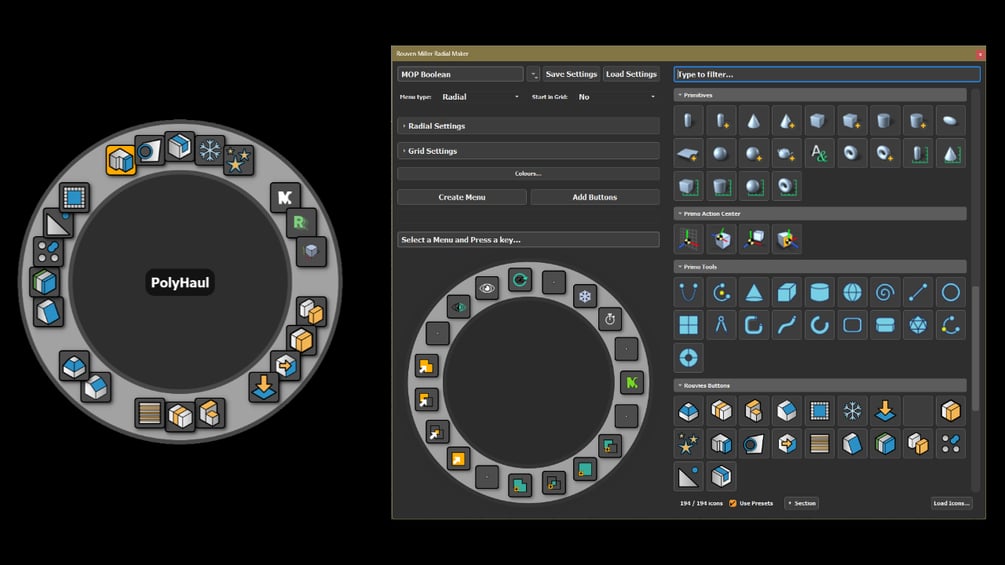Select the green R icon in PolyHaul radial
The height and width of the screenshot is (565, 1005).
click(300, 223)
